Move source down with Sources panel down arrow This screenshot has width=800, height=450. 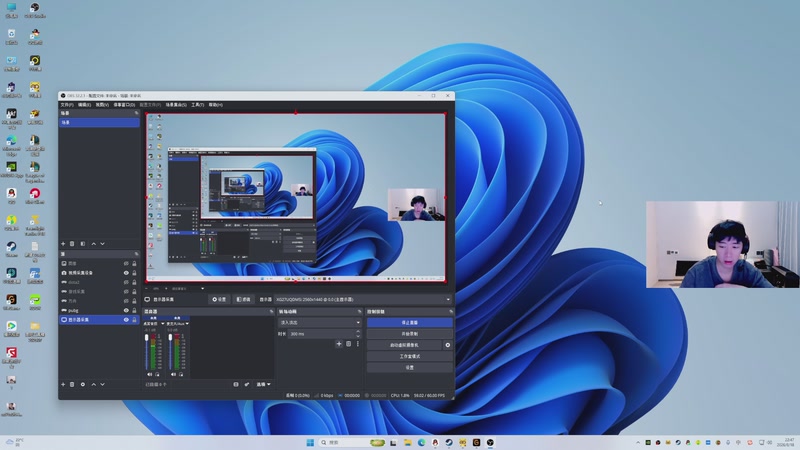point(103,384)
